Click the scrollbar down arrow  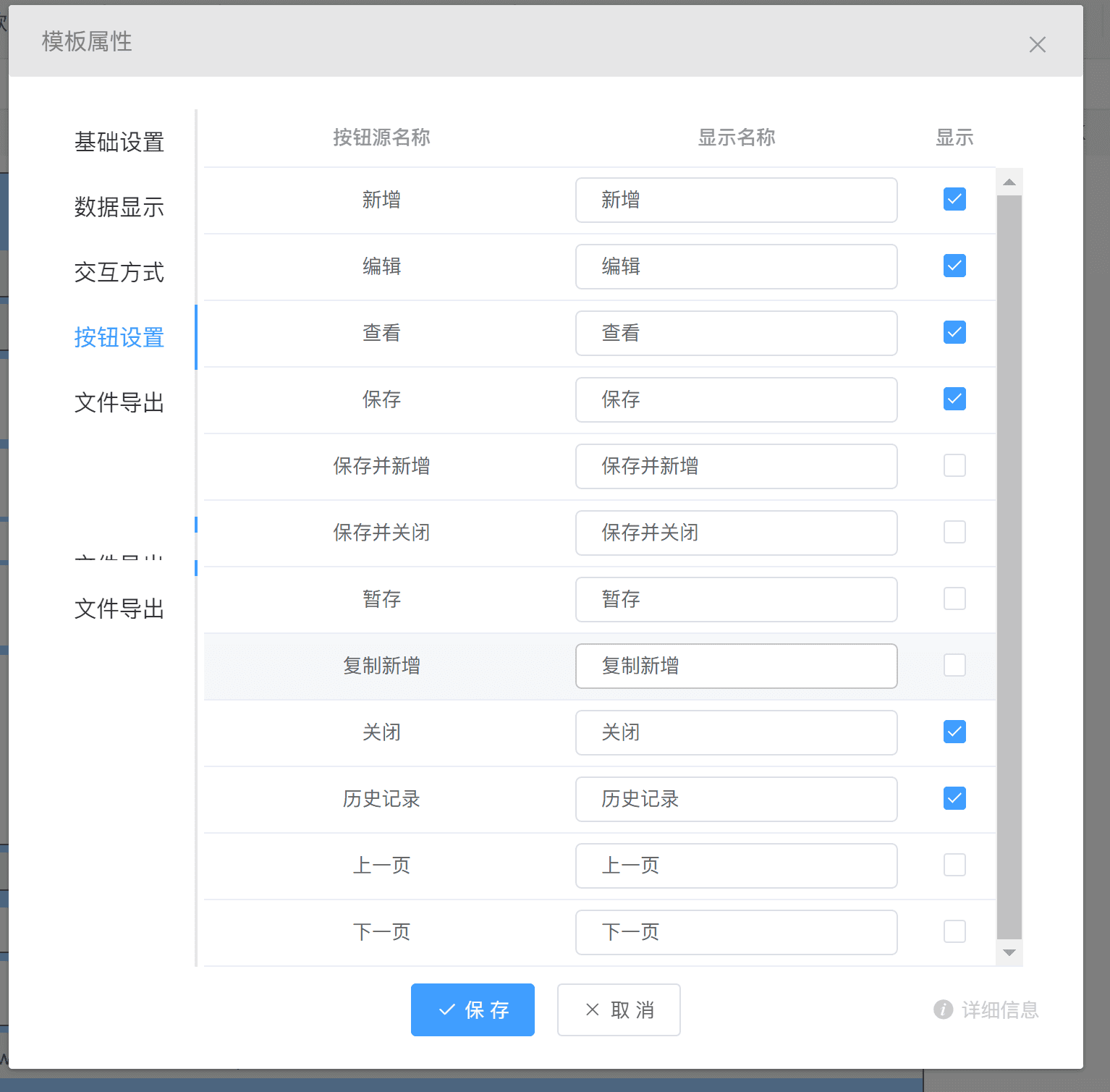click(x=1009, y=953)
